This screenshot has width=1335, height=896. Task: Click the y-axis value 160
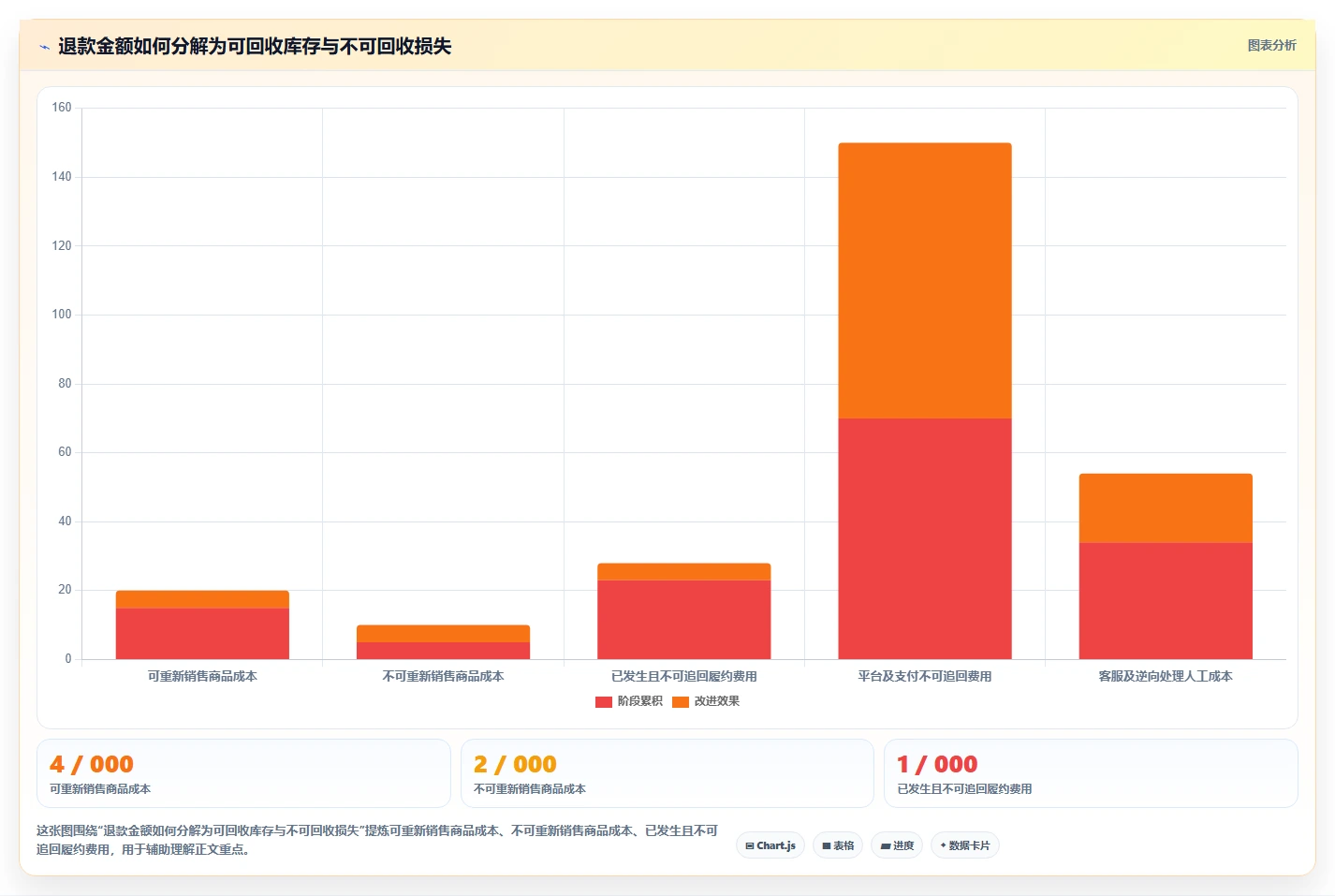(62, 108)
